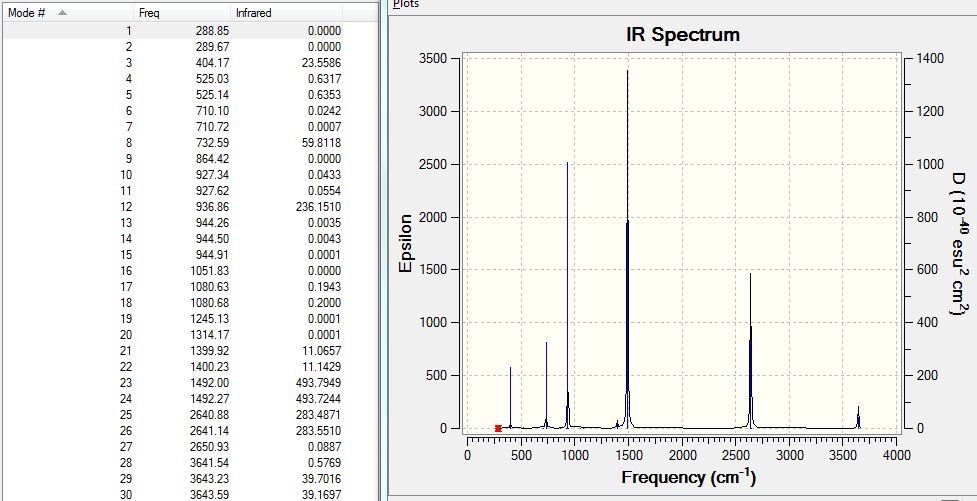Click the Epsilon axis label
This screenshot has height=501, width=977.
click(406, 243)
